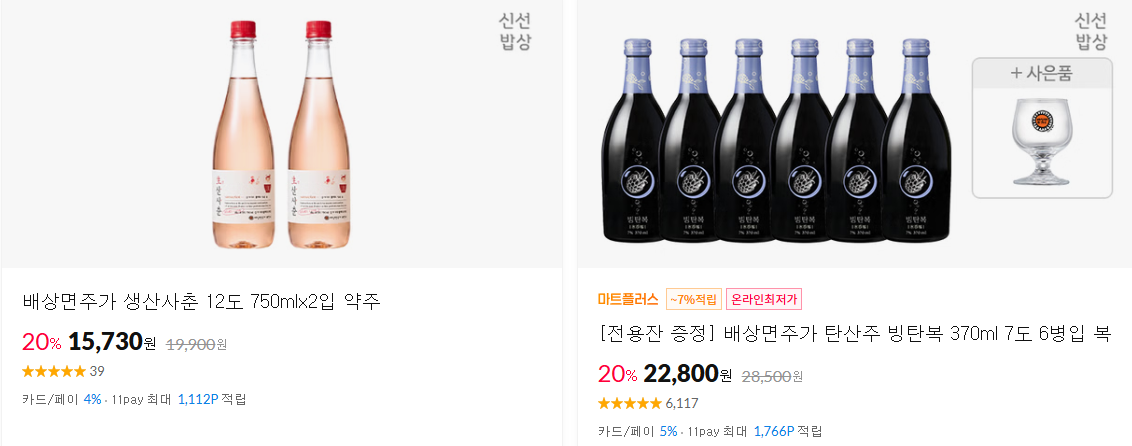Open the pink 생산사춘 two-bottle product image
This screenshot has width=1132, height=446.
(281, 134)
